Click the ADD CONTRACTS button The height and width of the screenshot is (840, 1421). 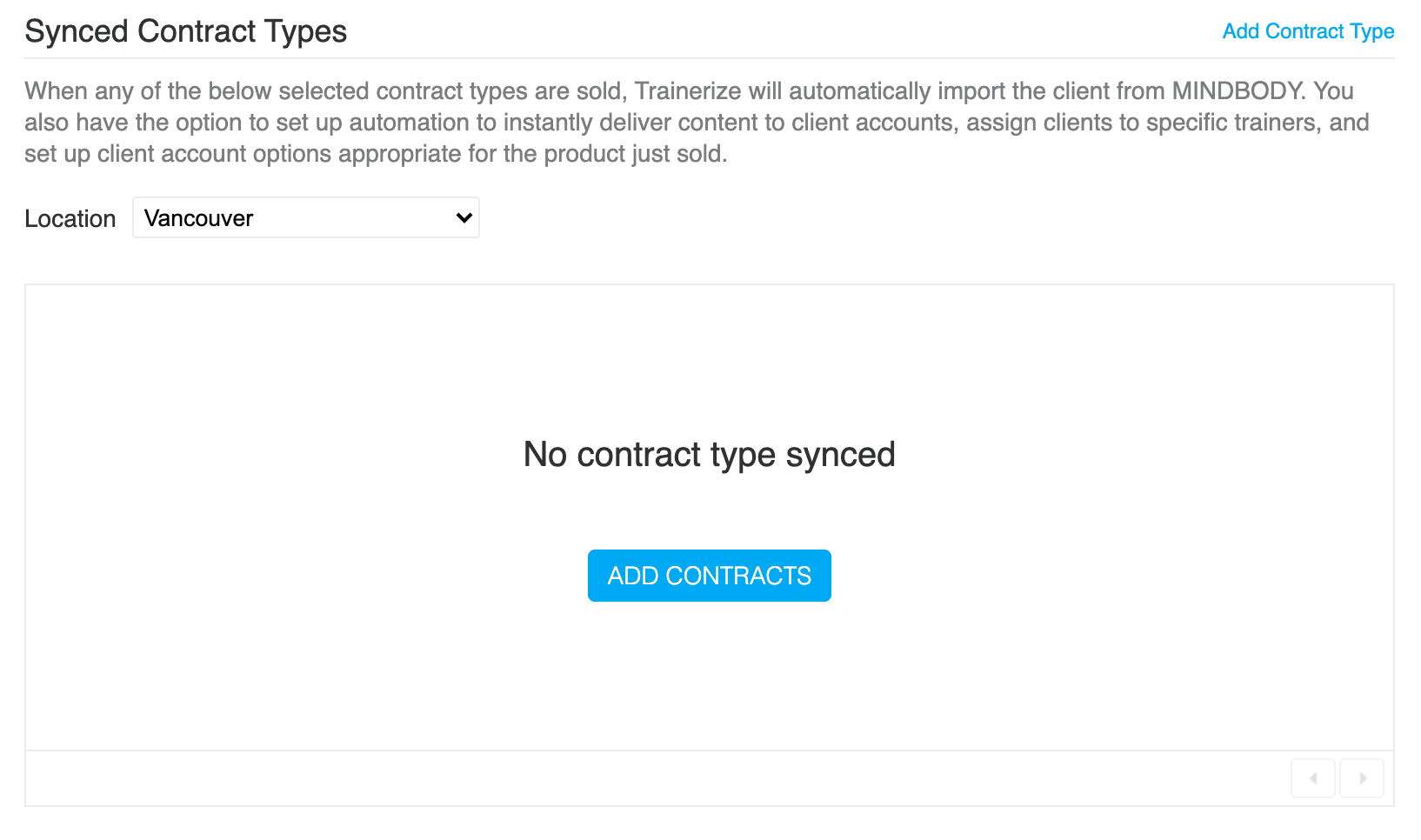click(x=710, y=576)
